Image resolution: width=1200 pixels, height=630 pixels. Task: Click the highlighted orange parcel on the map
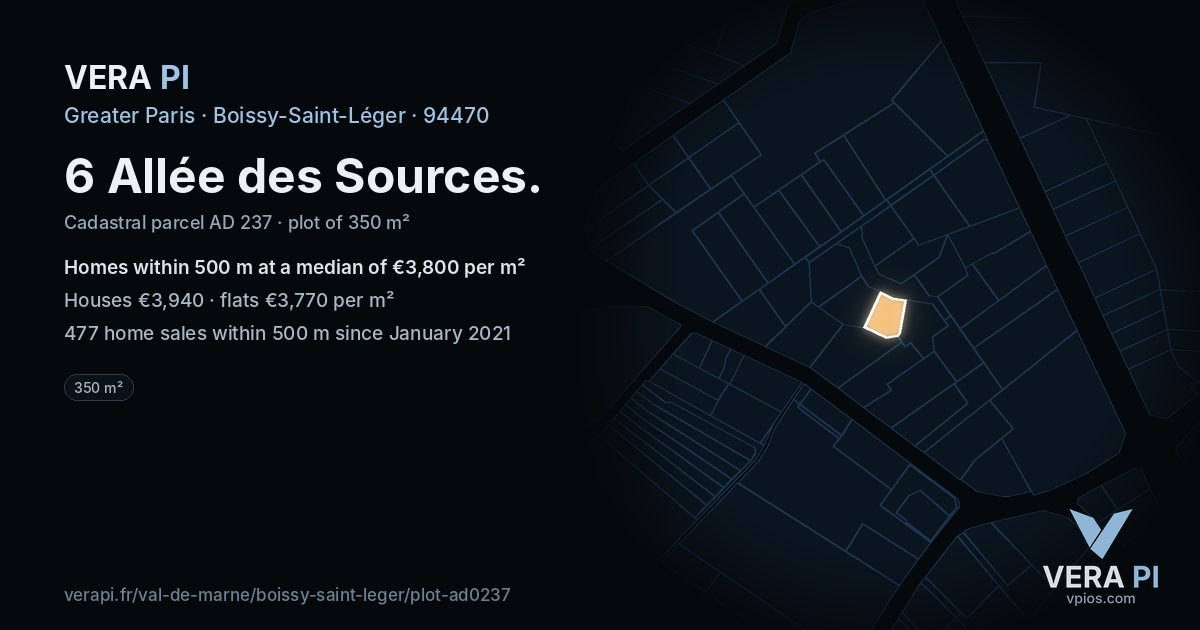pos(885,316)
